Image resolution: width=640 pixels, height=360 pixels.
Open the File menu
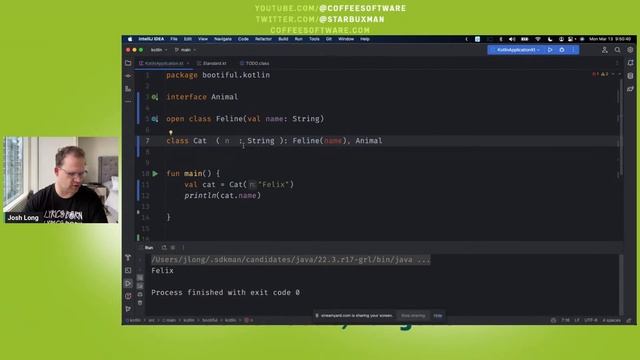tap(174, 39)
